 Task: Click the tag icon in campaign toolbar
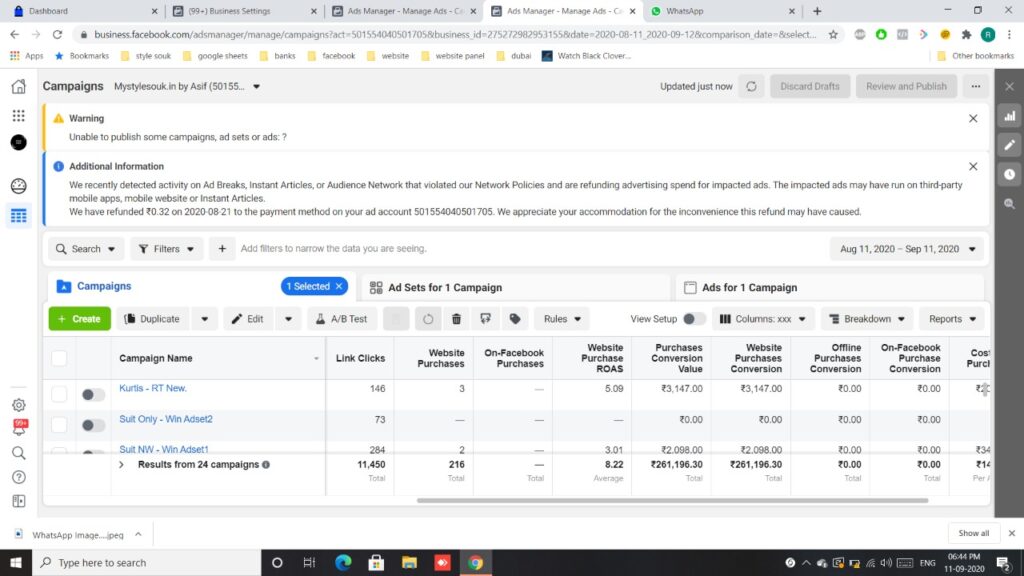click(x=515, y=319)
